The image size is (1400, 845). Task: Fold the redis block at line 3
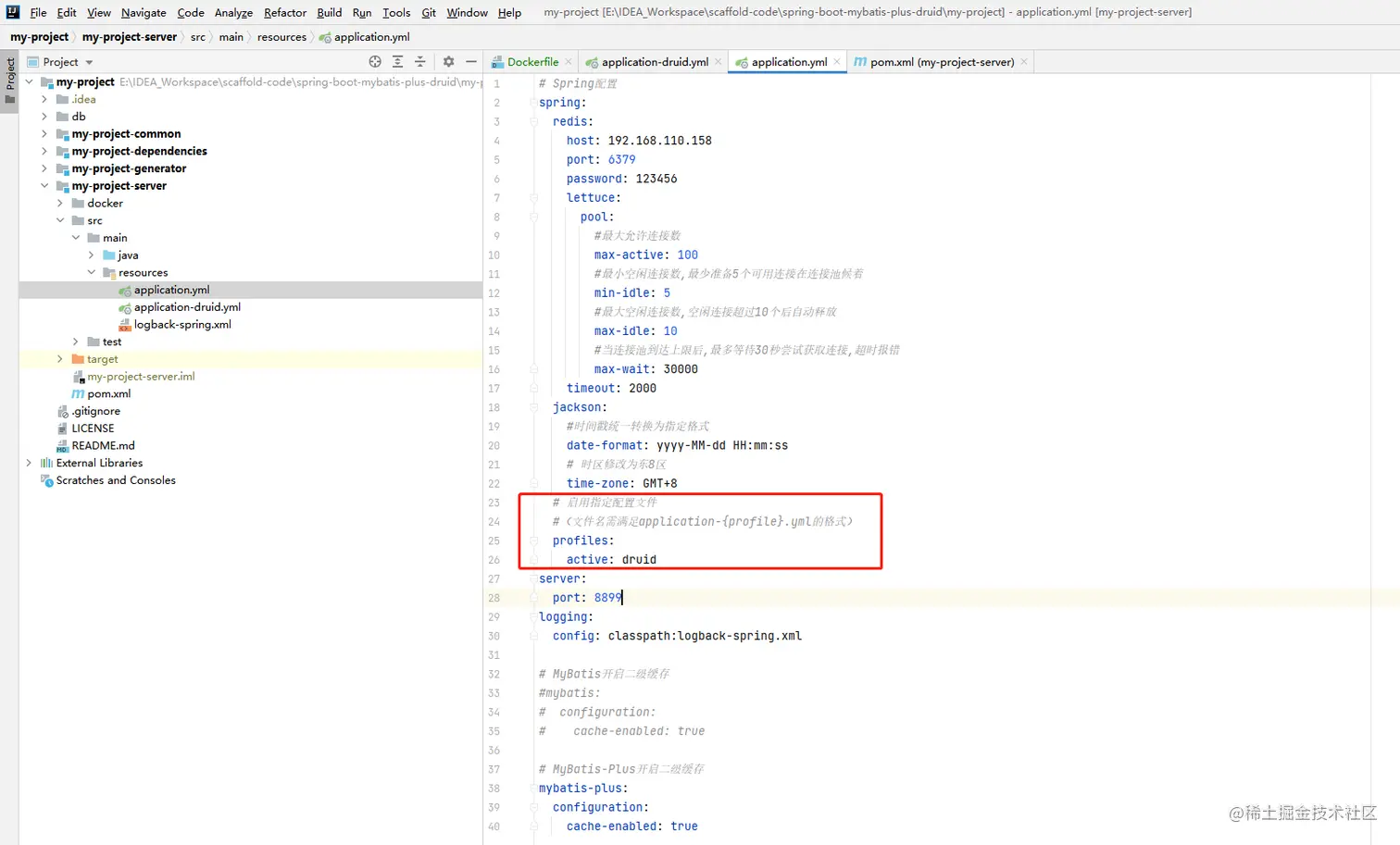[533, 121]
